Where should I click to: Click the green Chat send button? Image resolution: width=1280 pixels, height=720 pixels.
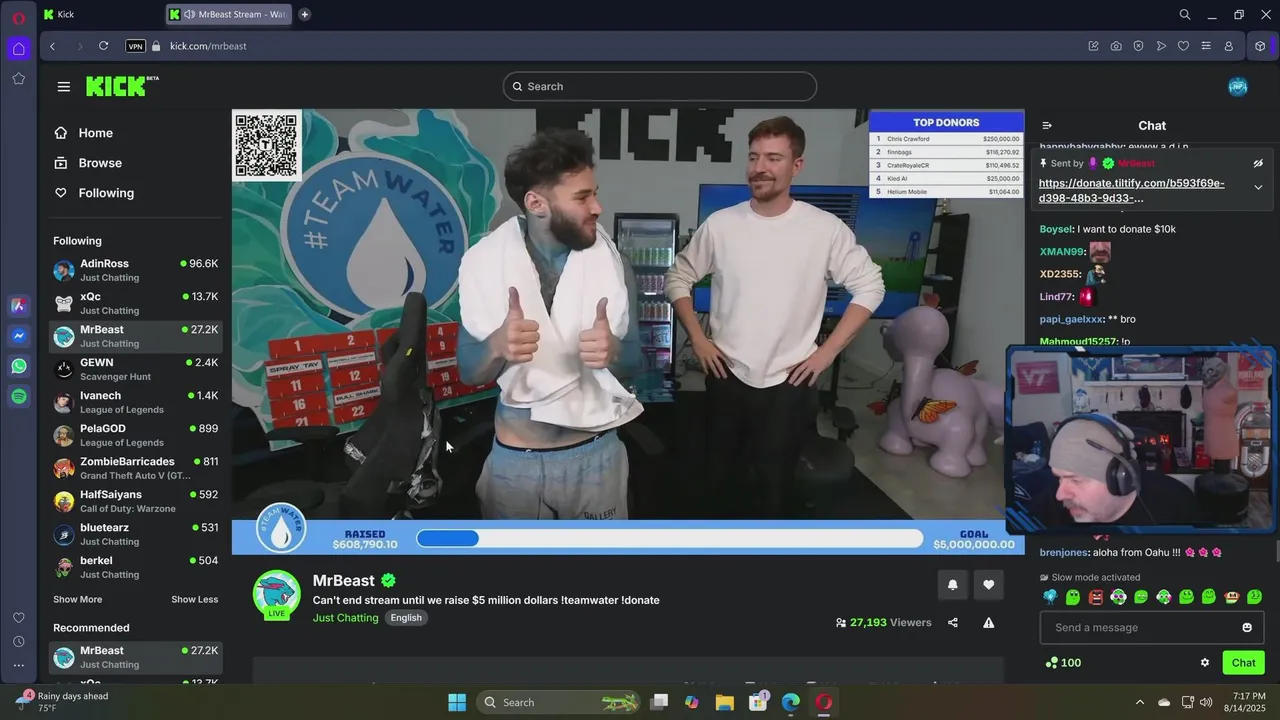(1243, 662)
